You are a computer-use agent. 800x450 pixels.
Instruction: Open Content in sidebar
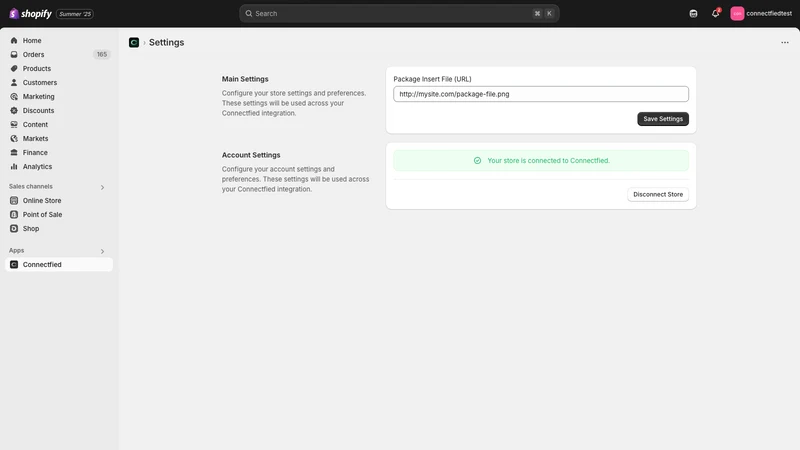[35, 124]
